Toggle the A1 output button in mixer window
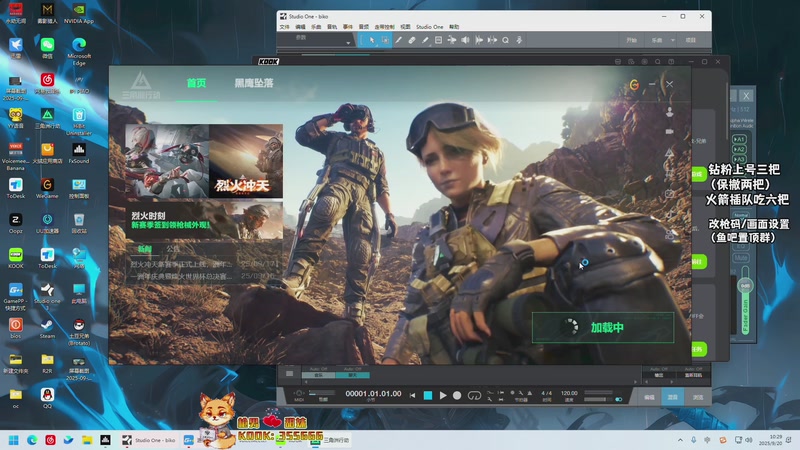Viewport: 800px width, 450px height. point(739,139)
